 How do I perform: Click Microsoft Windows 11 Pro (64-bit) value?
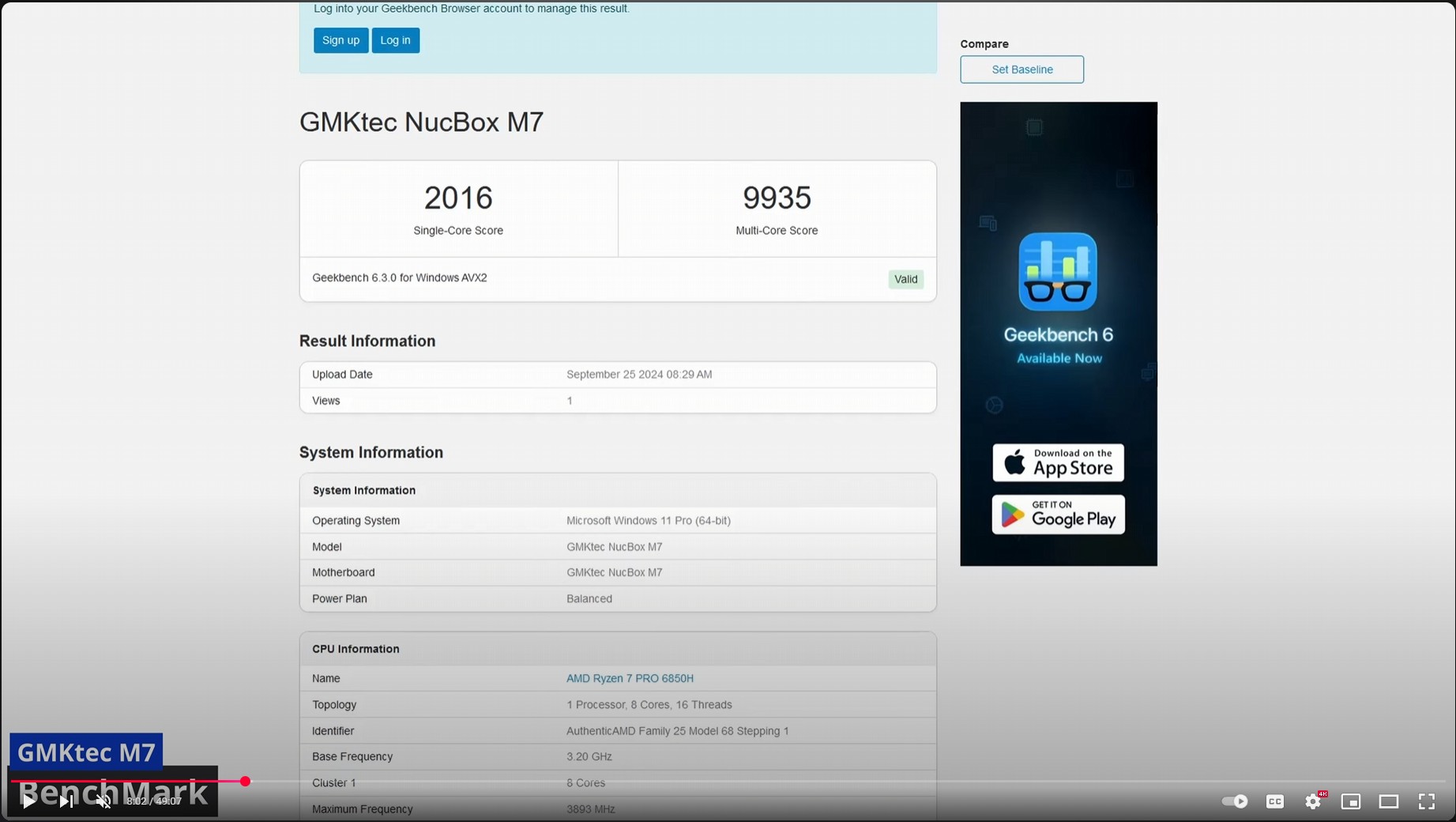(x=649, y=521)
